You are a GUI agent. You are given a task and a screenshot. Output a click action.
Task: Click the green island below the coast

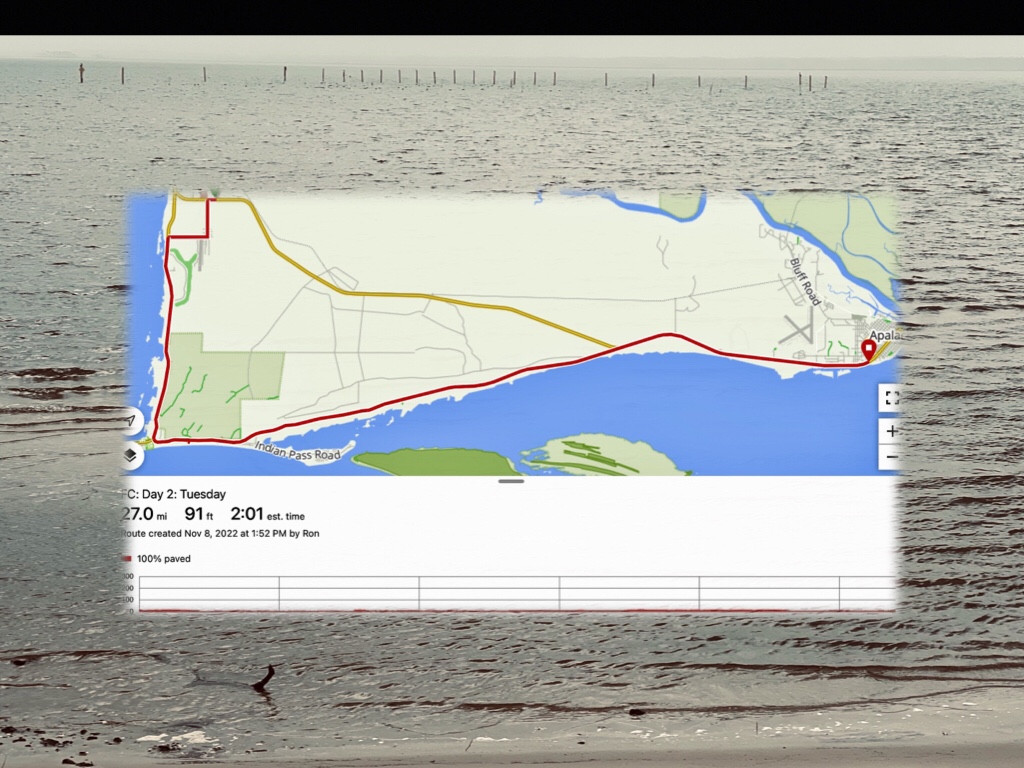(x=435, y=462)
